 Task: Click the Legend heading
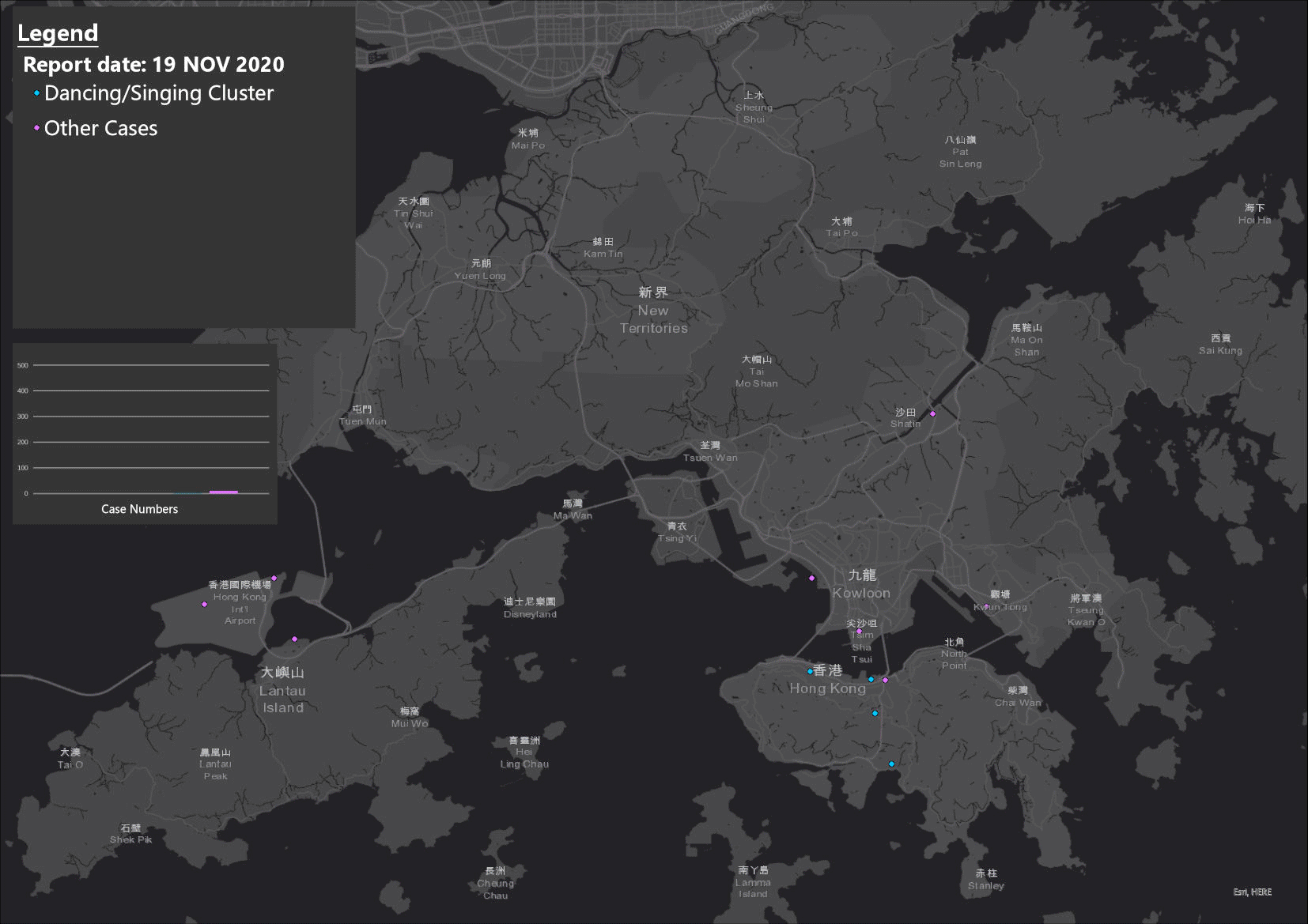58,33
